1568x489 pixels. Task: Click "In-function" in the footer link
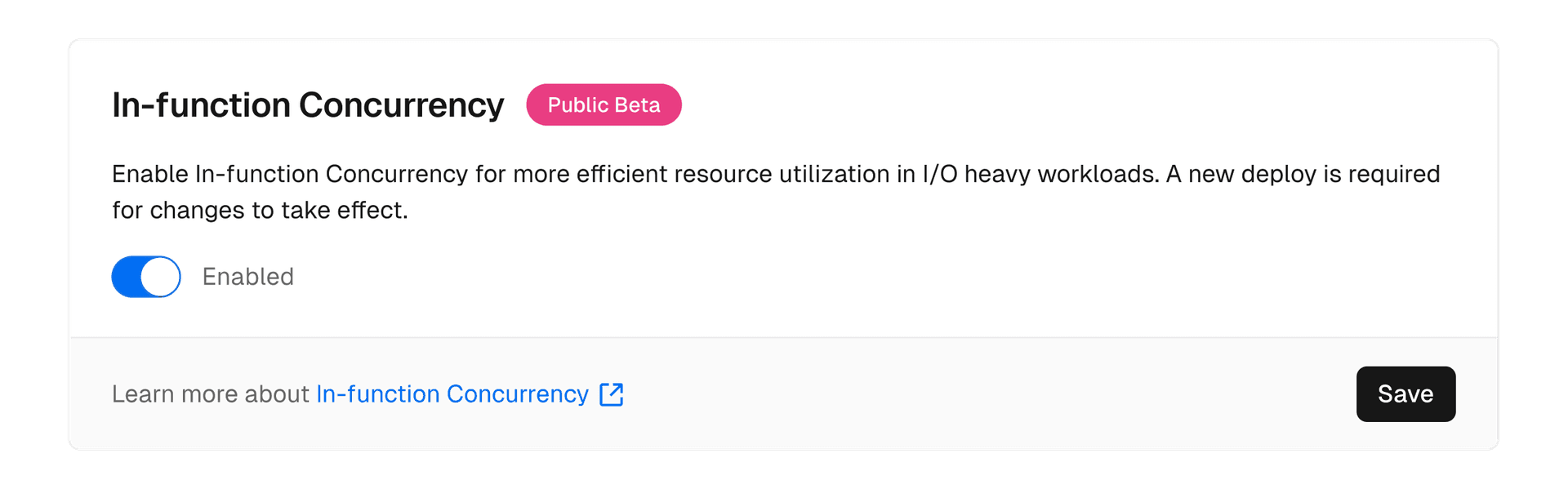point(378,394)
